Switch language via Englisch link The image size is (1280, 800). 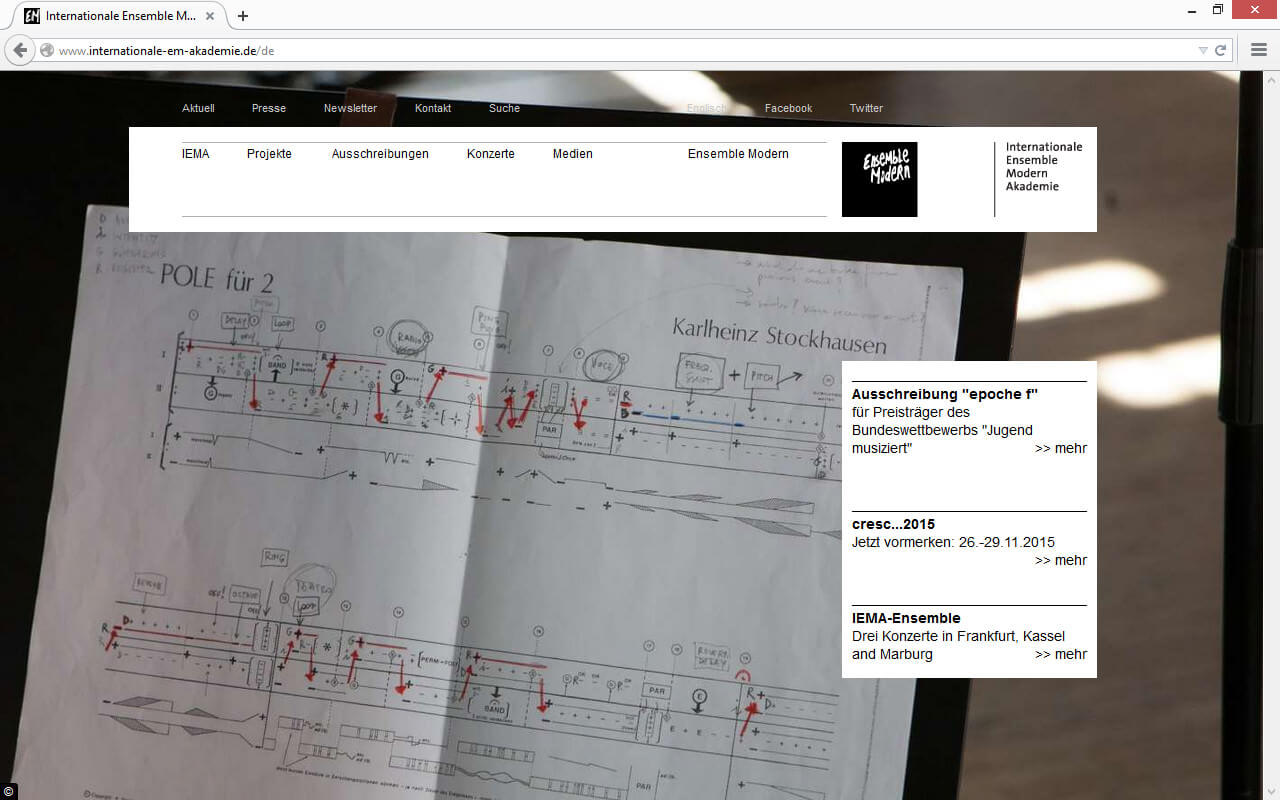pyautogui.click(x=707, y=108)
